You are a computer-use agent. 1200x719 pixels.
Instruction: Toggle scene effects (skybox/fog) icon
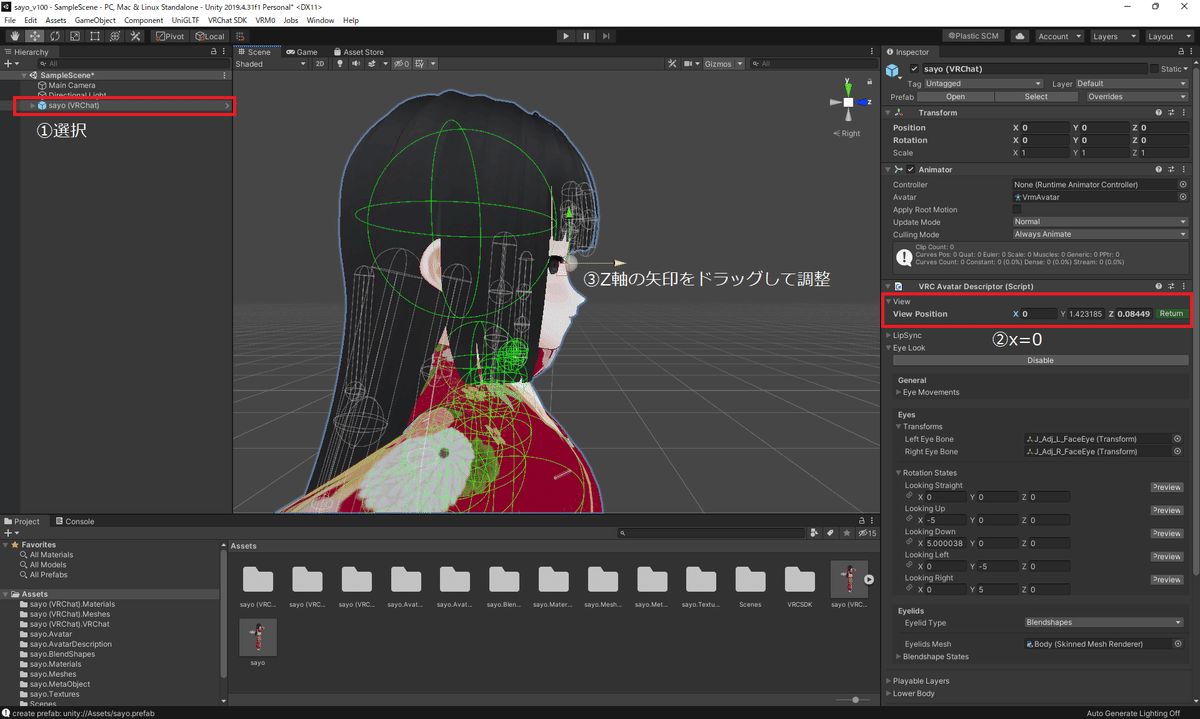[x=373, y=64]
